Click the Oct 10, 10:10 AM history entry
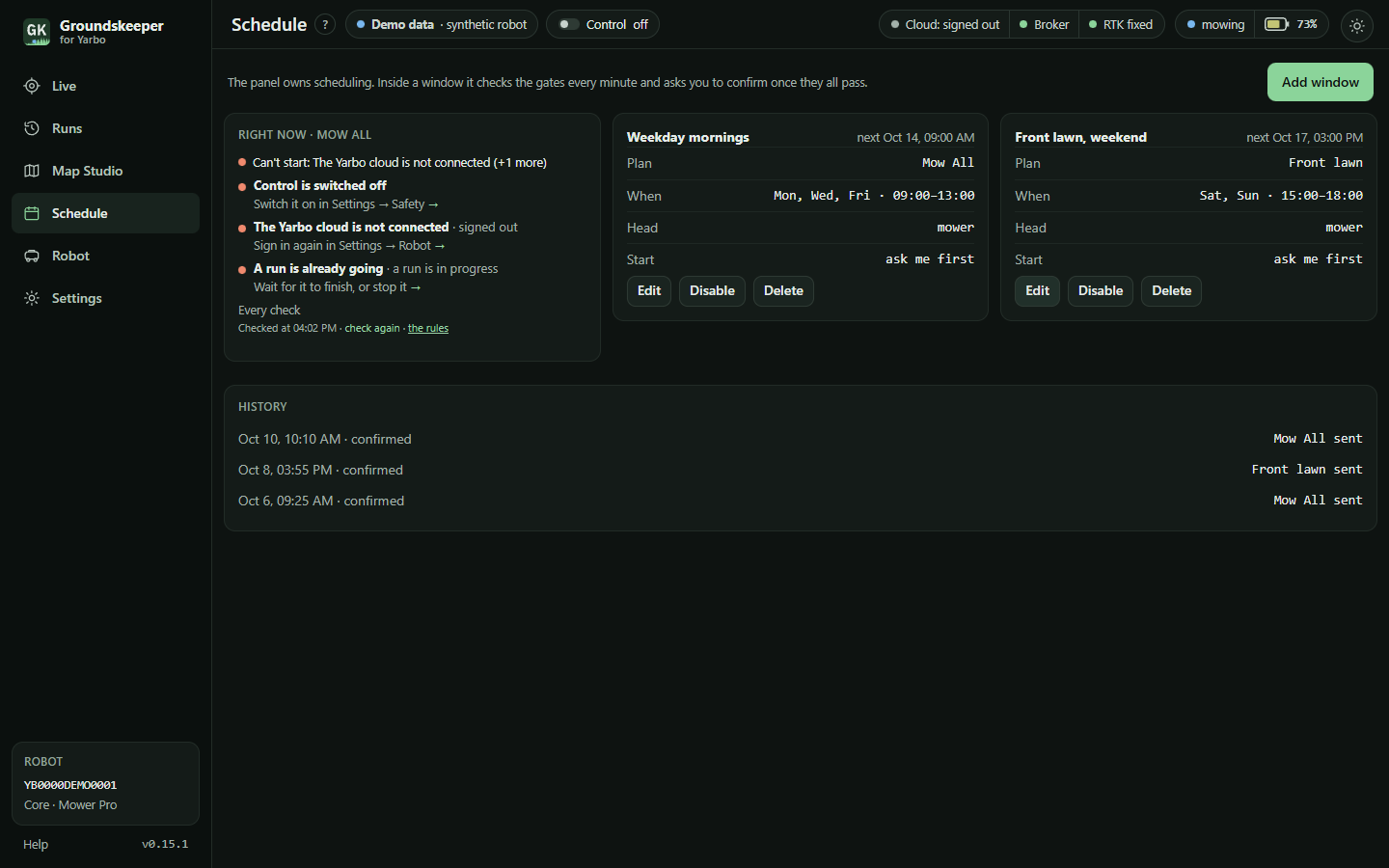Screen dimensions: 1389x868 click(801, 439)
